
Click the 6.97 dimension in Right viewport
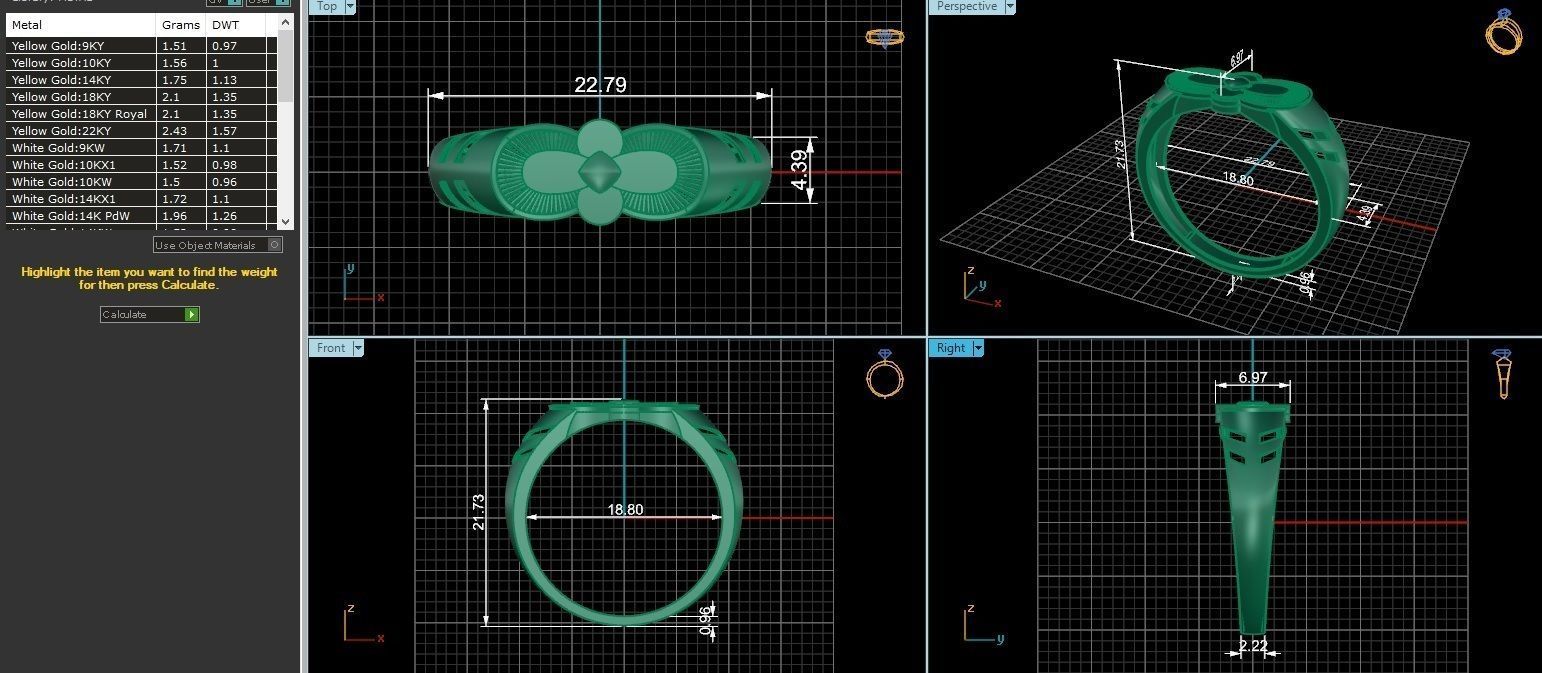(1252, 378)
